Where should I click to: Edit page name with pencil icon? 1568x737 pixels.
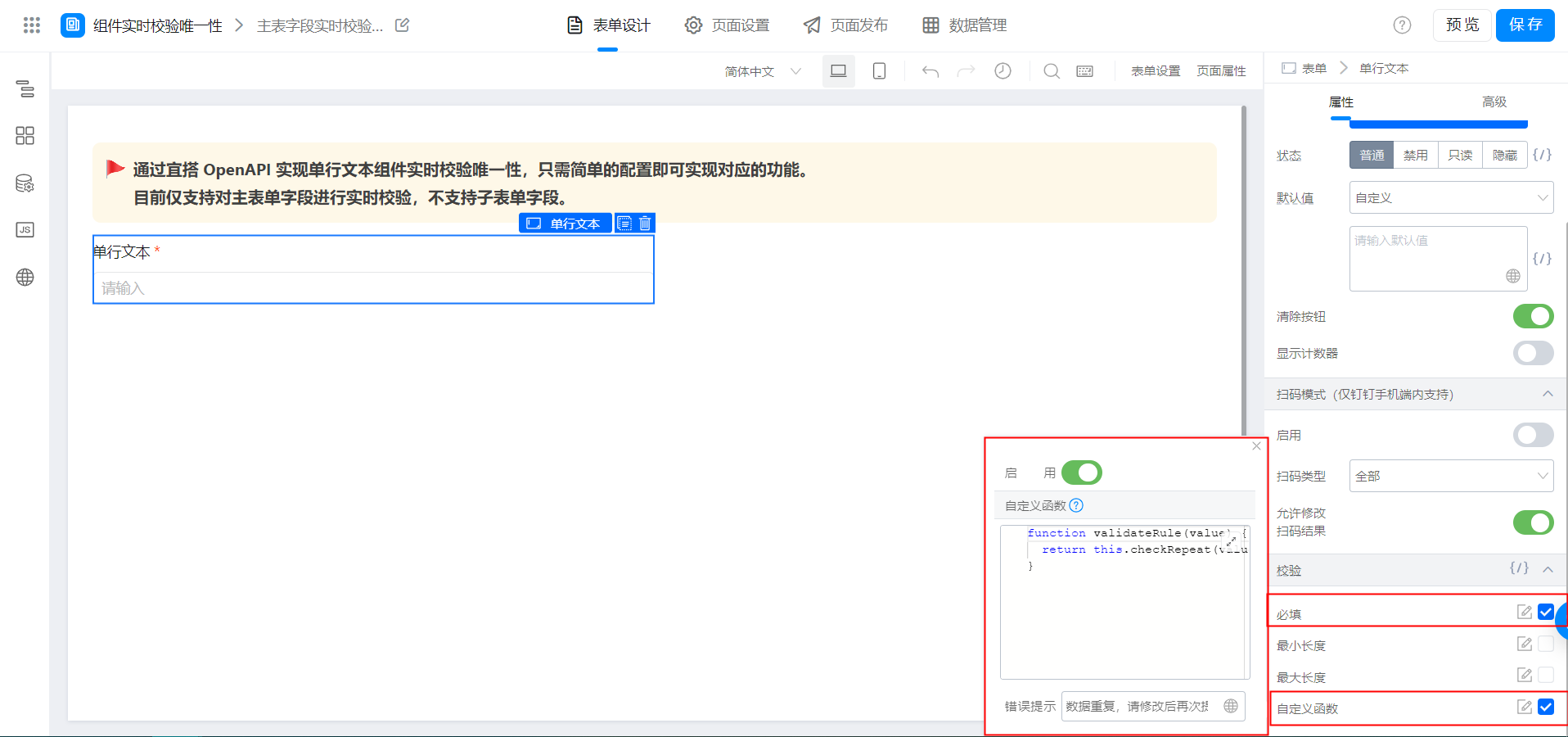coord(402,25)
